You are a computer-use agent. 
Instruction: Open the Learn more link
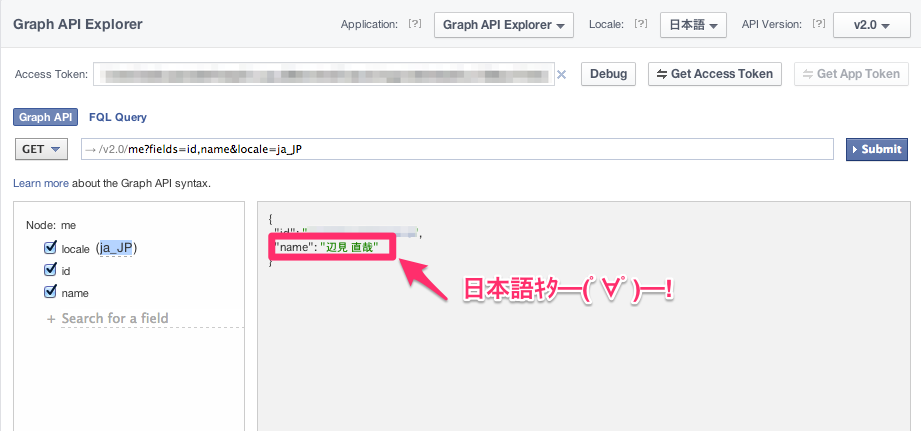pyautogui.click(x=41, y=183)
